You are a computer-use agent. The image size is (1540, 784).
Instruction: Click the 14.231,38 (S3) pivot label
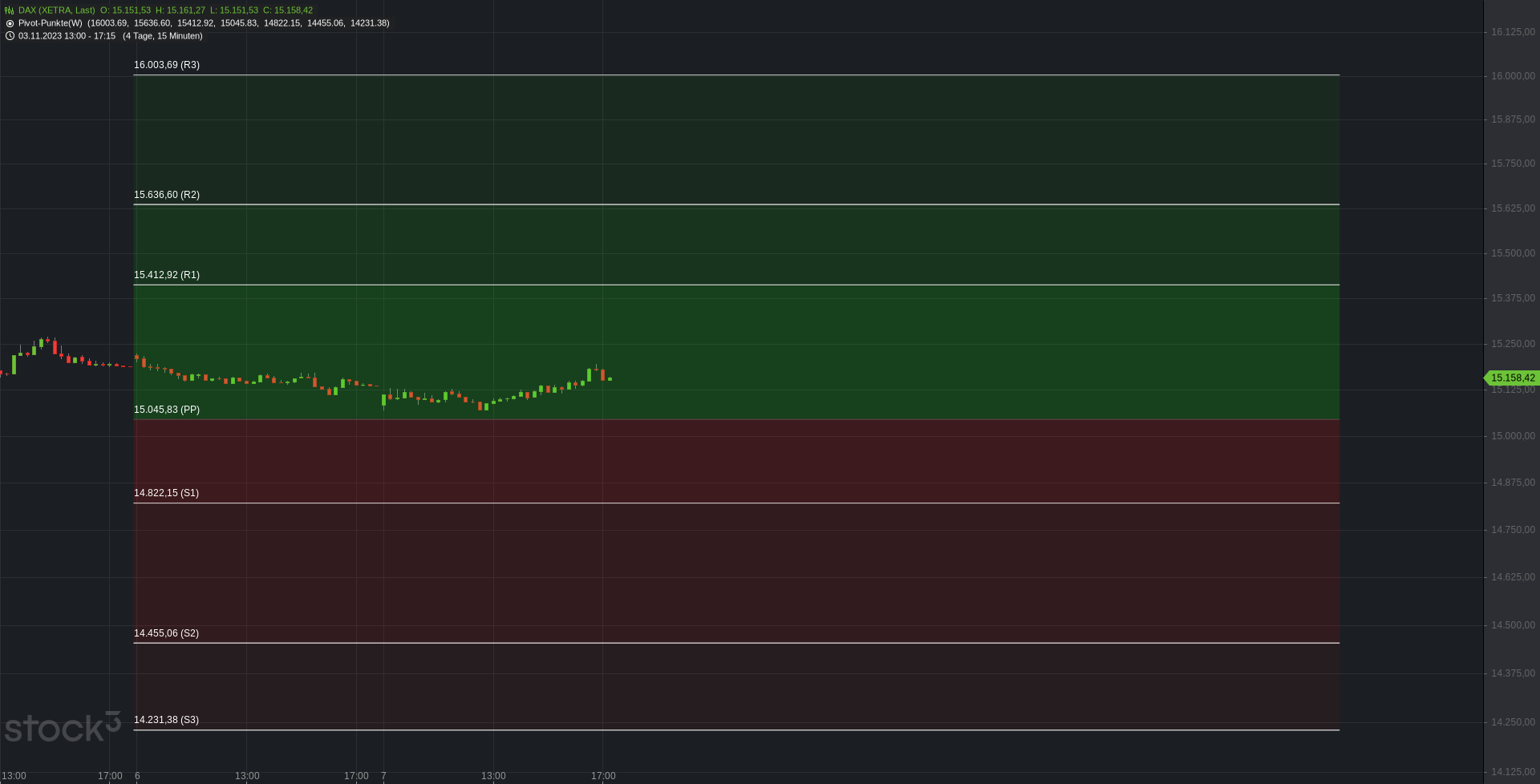pos(166,720)
